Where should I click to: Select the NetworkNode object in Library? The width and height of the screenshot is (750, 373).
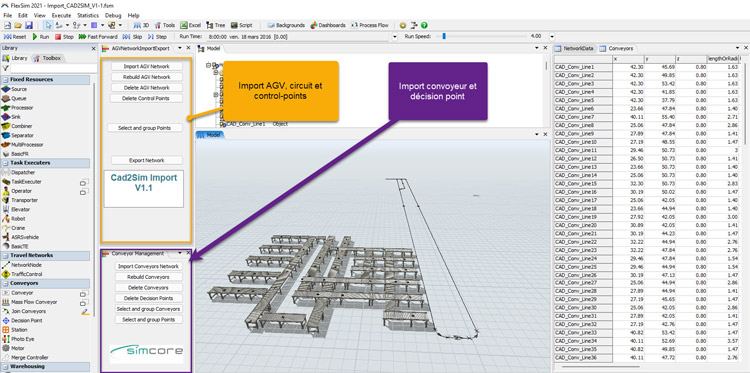pyautogui.click(x=22, y=264)
